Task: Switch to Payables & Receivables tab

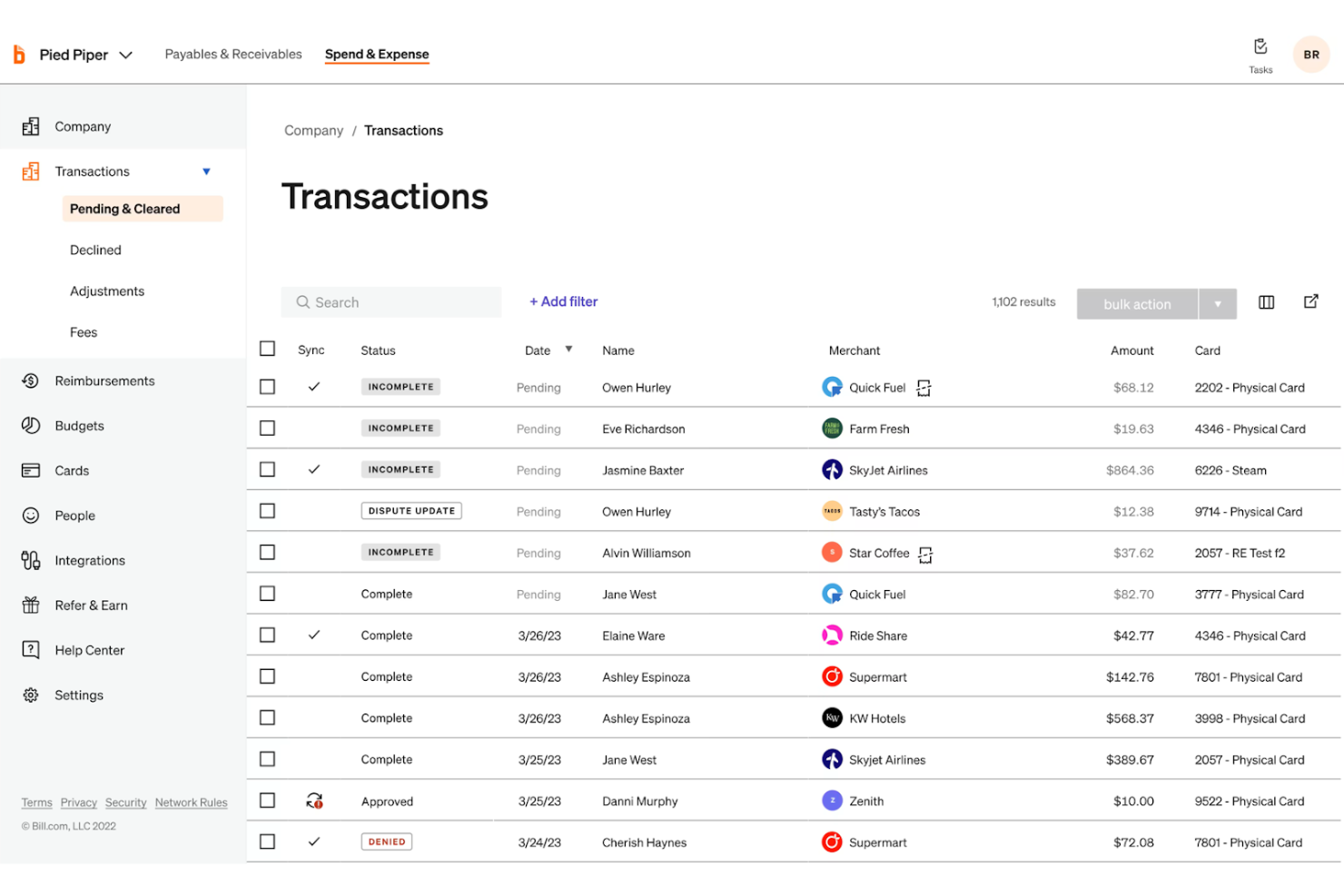Action: 233,54
